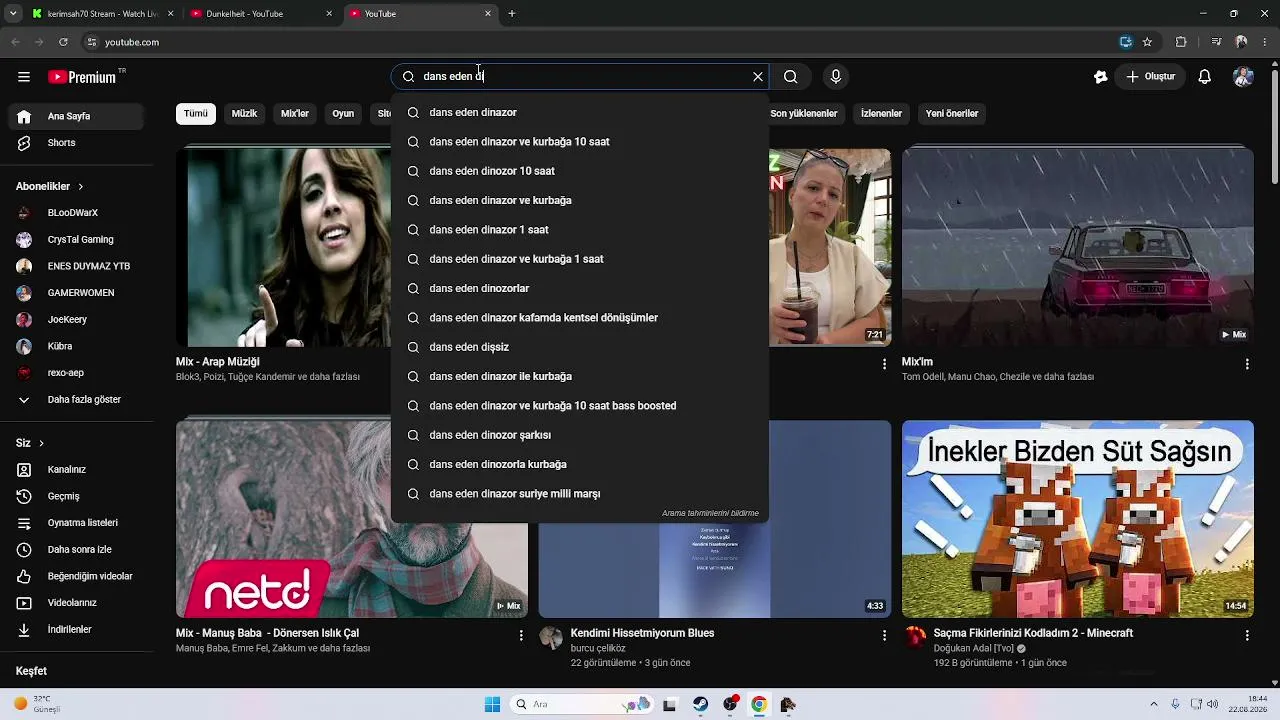1280x720 pixels.
Task: Select the Müzik filter chip
Action: (245, 114)
